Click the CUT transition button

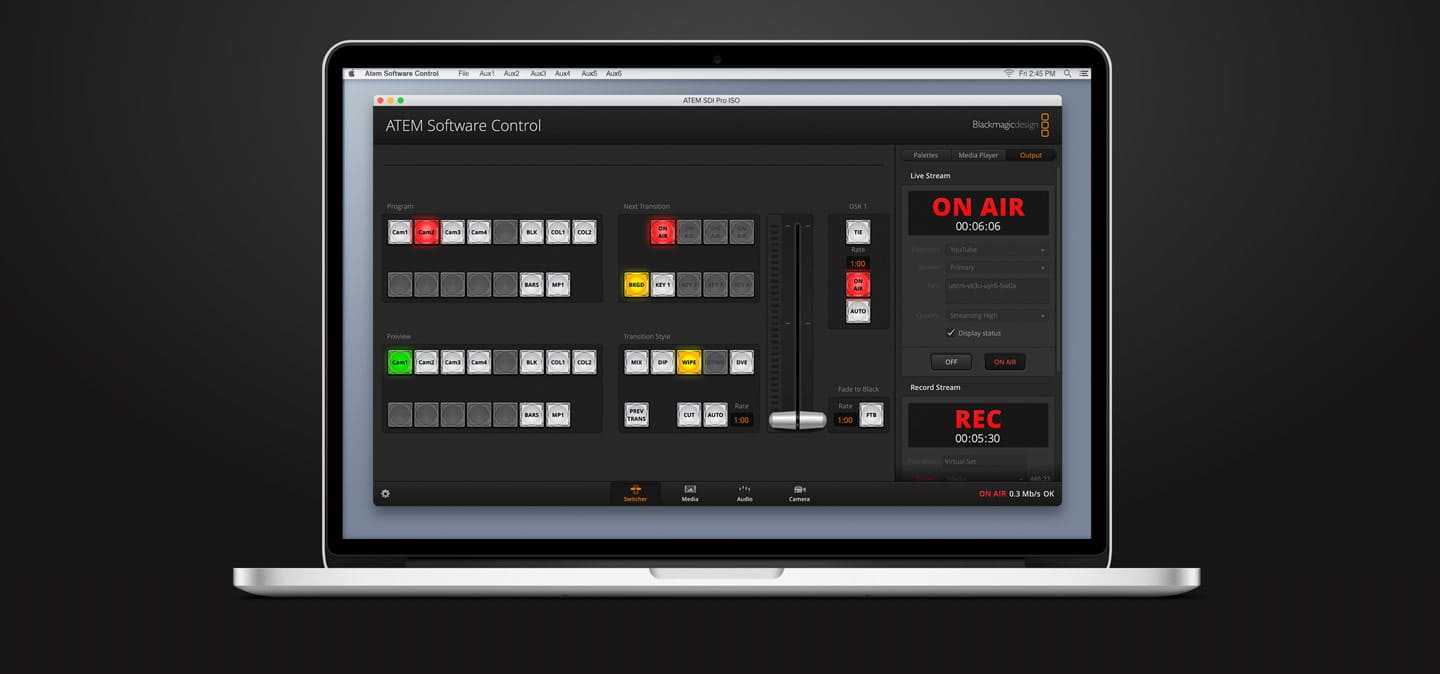689,414
